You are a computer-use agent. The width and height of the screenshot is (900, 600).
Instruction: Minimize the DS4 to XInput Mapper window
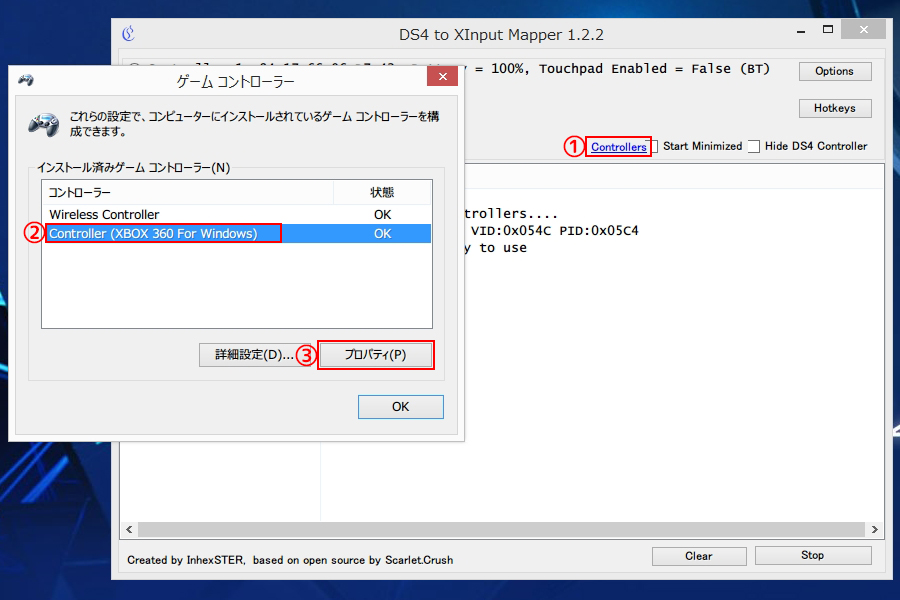point(801,31)
